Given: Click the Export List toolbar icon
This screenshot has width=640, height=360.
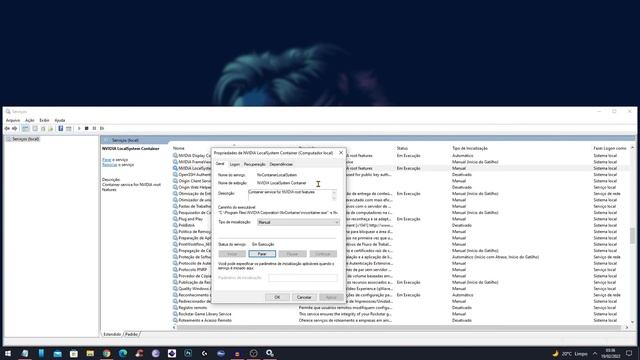Looking at the screenshot, I should (51, 129).
